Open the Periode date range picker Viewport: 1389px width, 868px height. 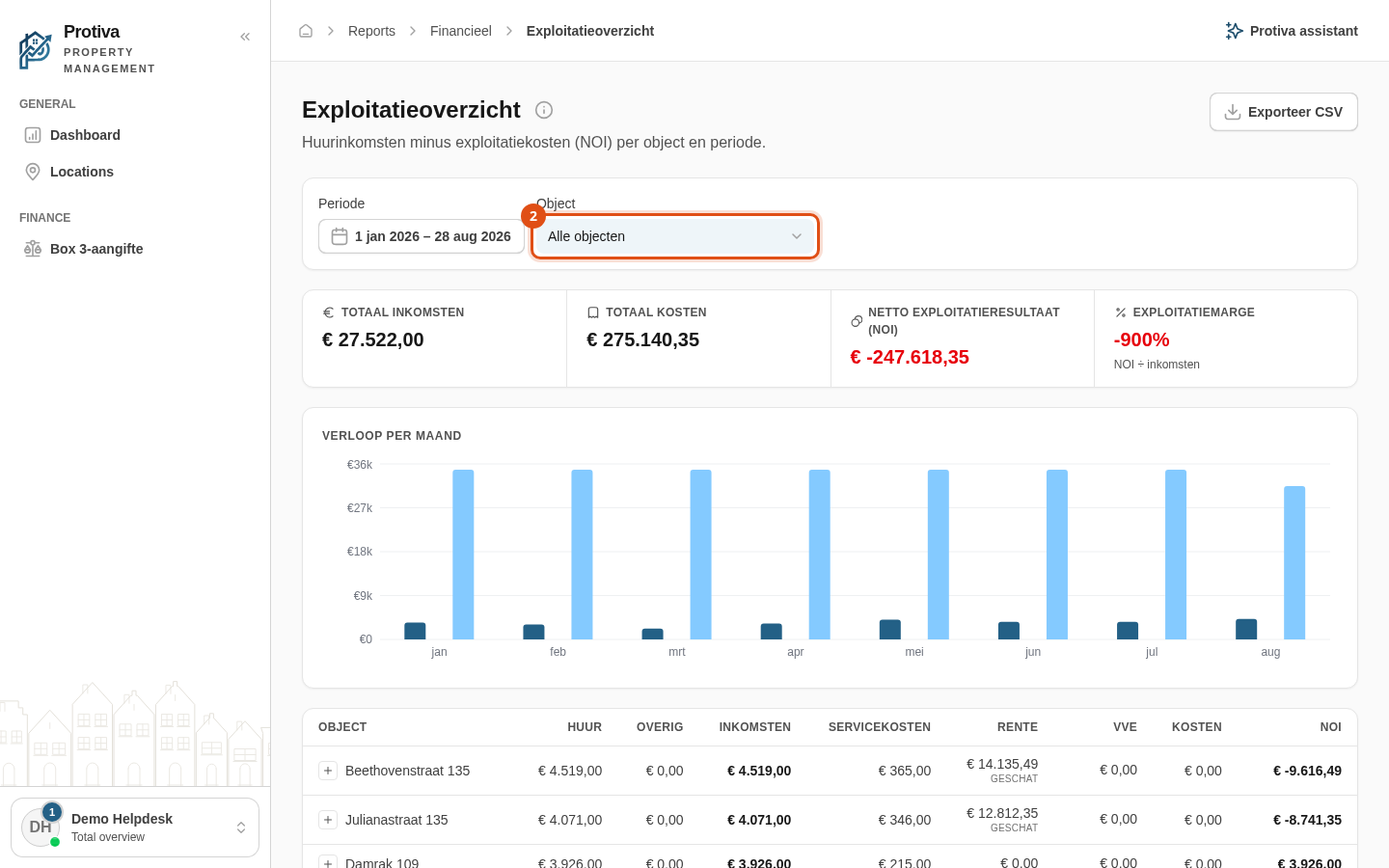(x=422, y=236)
